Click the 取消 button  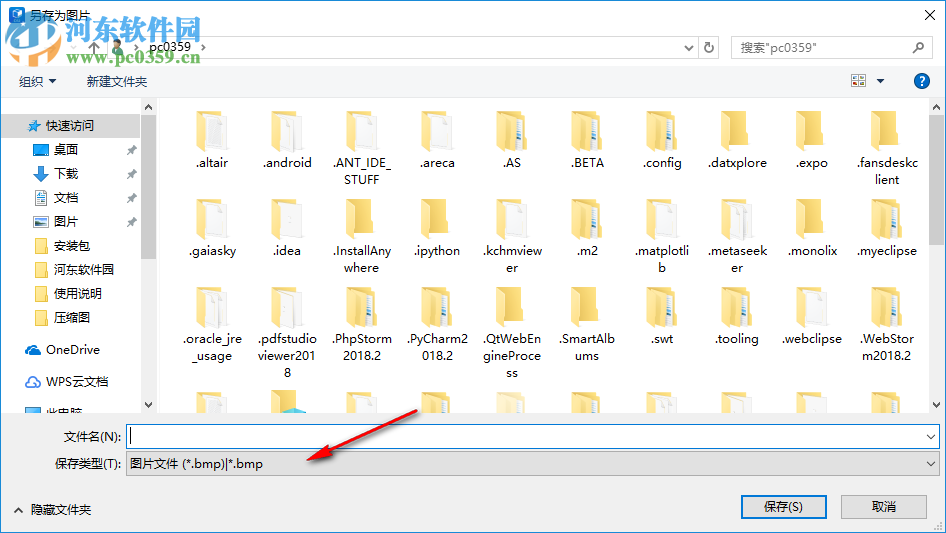[x=883, y=506]
